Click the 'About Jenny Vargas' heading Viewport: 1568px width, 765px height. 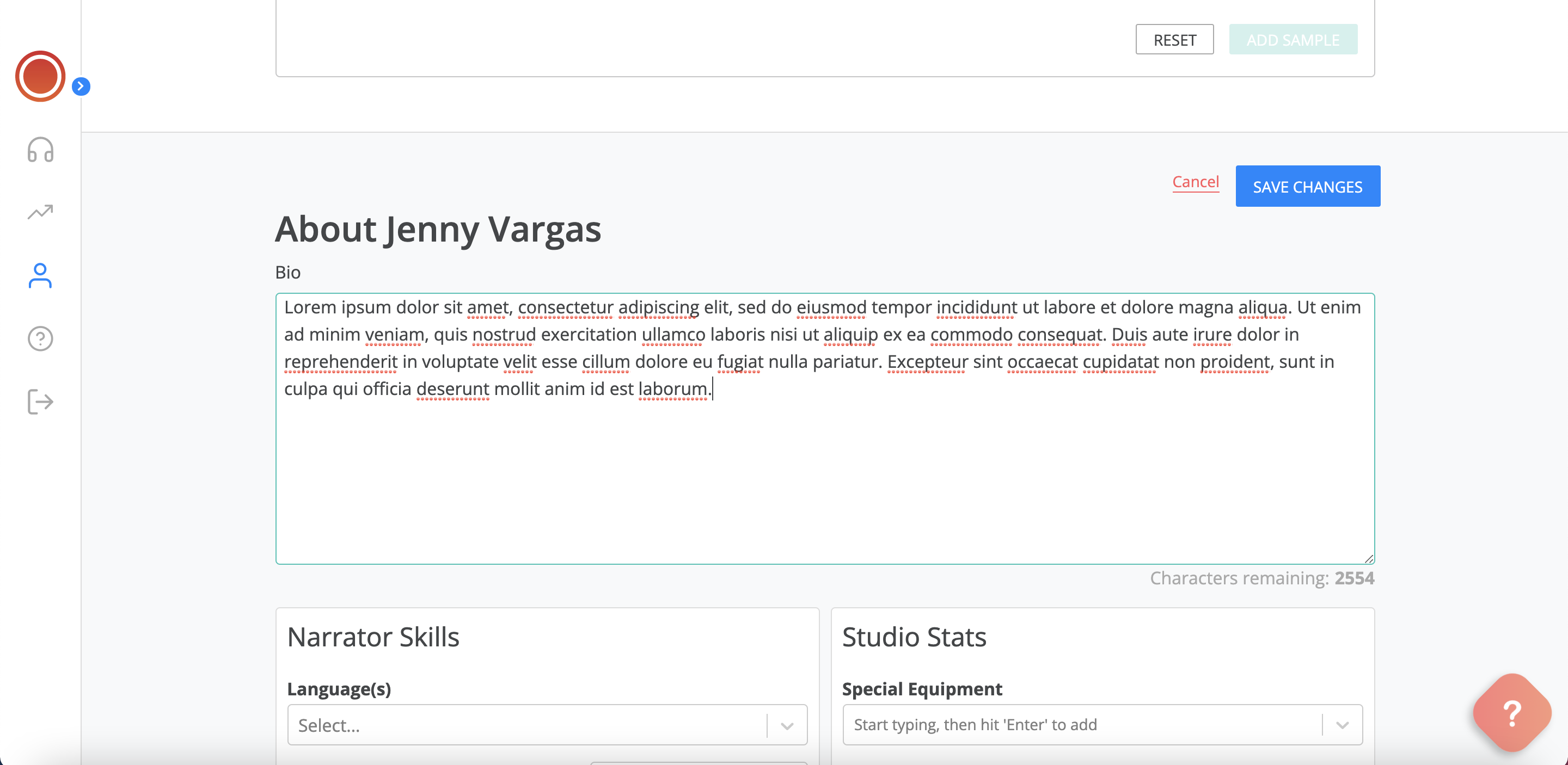click(x=438, y=229)
